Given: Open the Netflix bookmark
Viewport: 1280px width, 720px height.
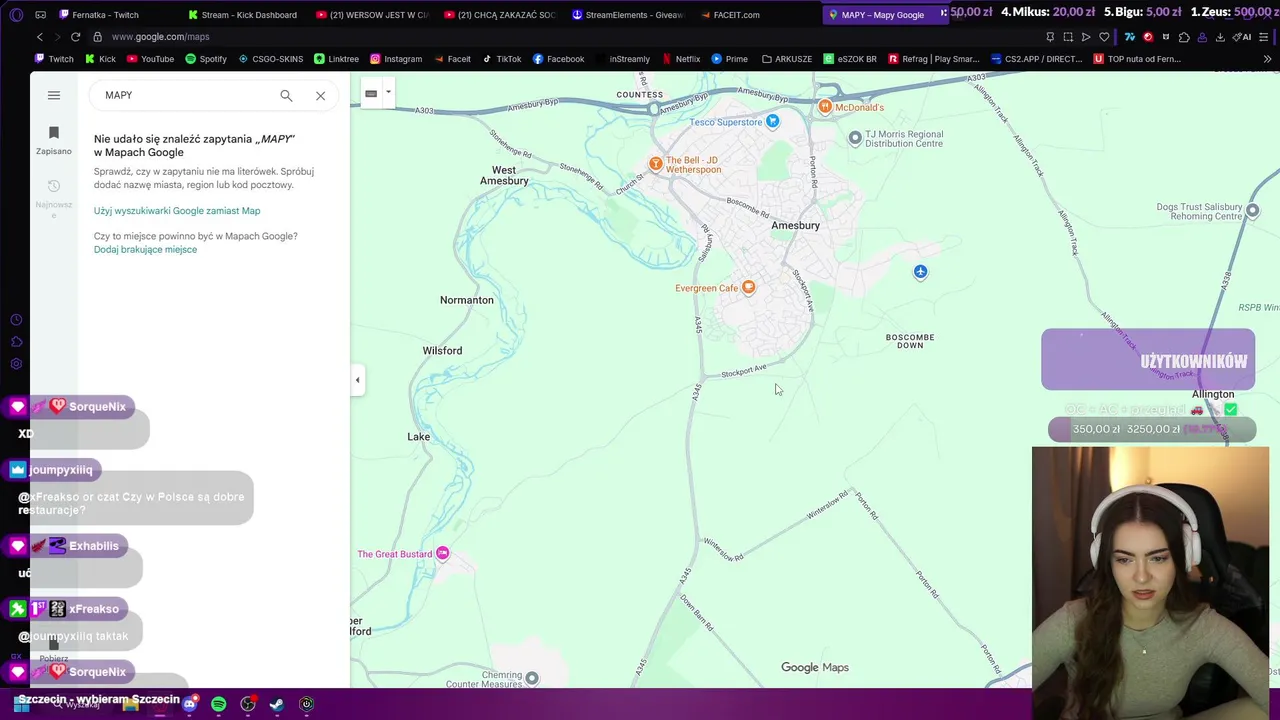Looking at the screenshot, I should point(681,59).
